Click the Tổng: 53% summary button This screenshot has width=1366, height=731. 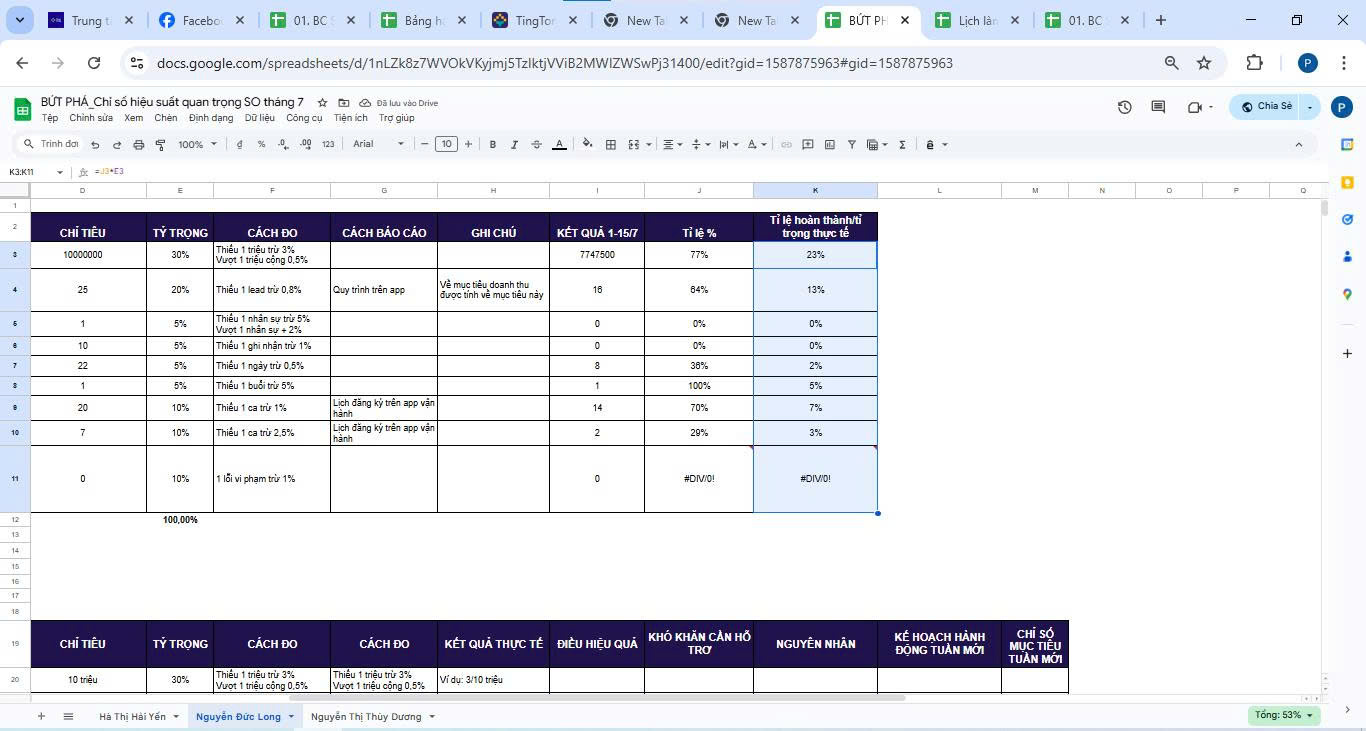click(x=1284, y=715)
